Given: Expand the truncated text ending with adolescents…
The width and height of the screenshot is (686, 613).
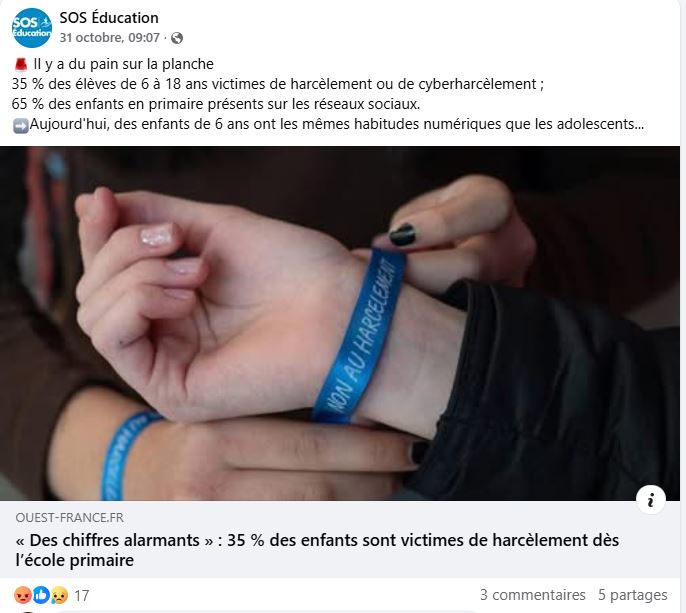Looking at the screenshot, I should click(x=336, y=124).
